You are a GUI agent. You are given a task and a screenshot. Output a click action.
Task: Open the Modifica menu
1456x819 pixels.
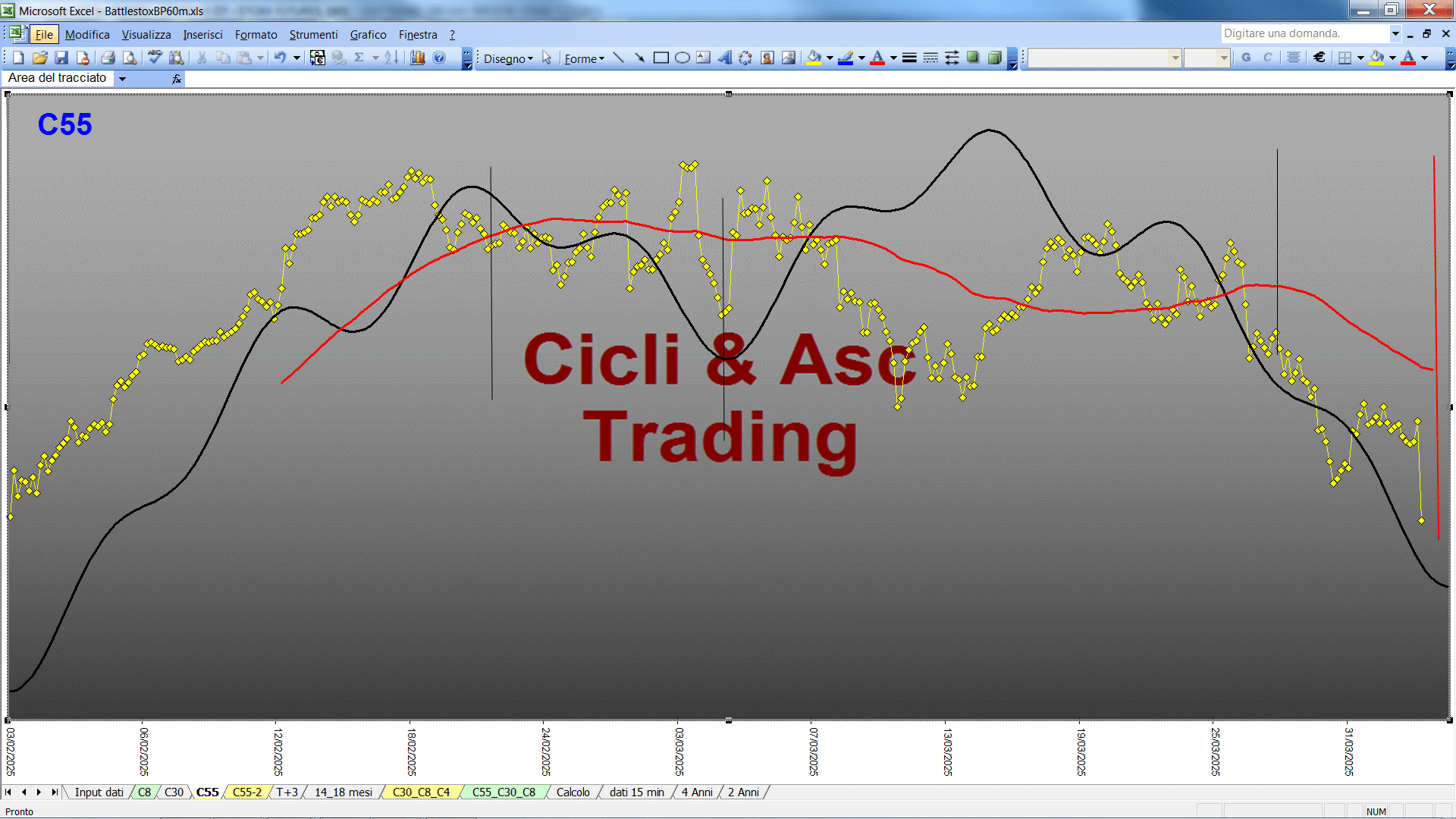87,35
